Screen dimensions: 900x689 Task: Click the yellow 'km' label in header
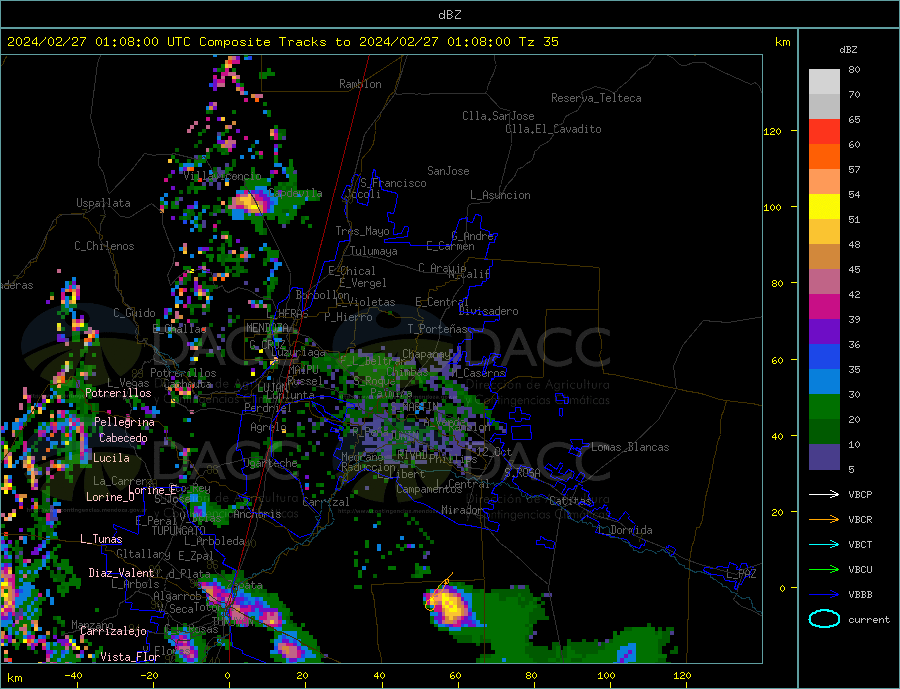(x=782, y=42)
